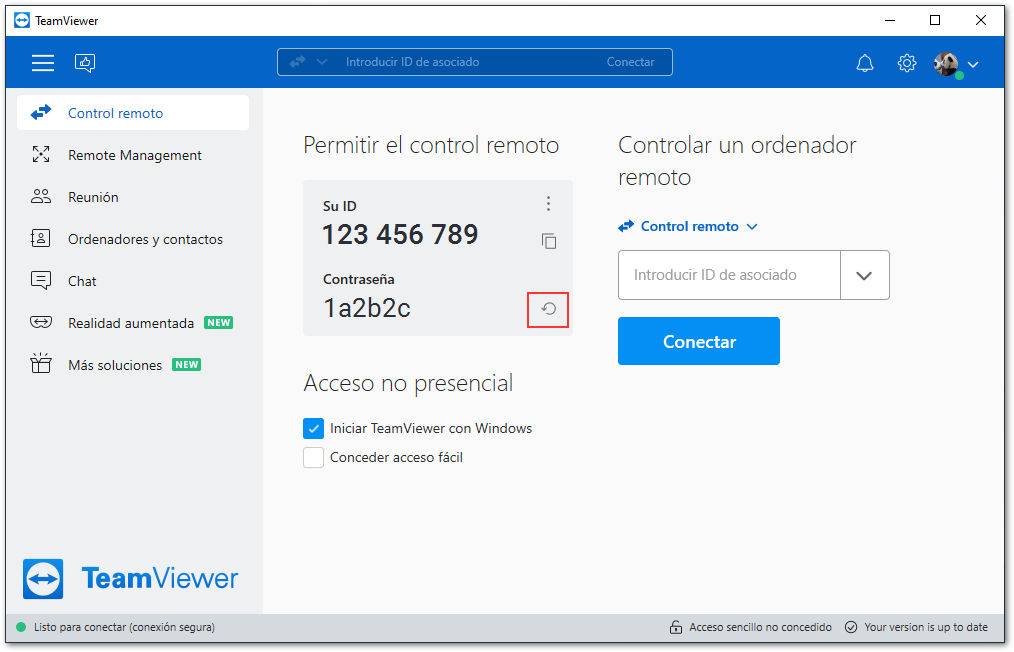This screenshot has height=652, width=1014.
Task: Select Control remoto in sidebar
Action: [133, 113]
